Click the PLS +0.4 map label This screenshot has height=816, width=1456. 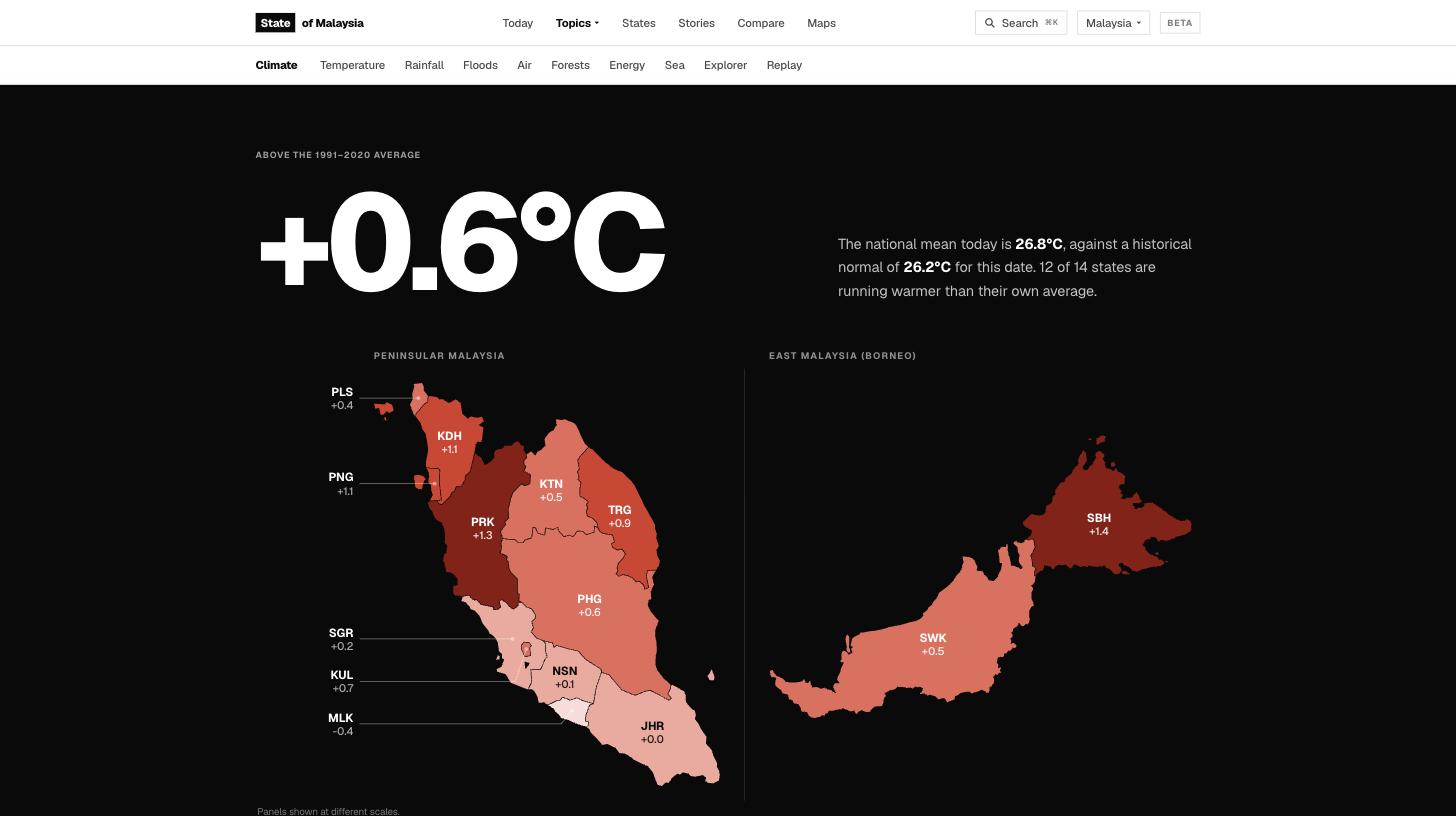point(342,399)
